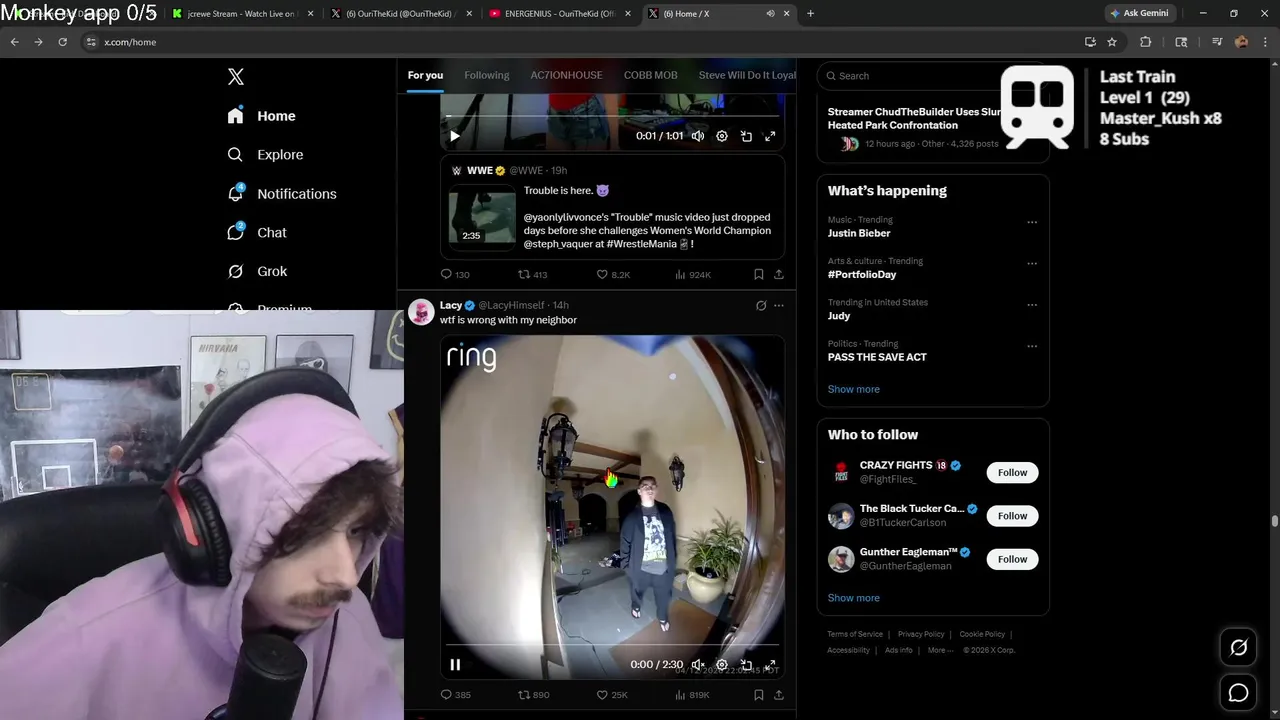Open the X logo home link
This screenshot has height=720, width=1280.
pos(236,77)
